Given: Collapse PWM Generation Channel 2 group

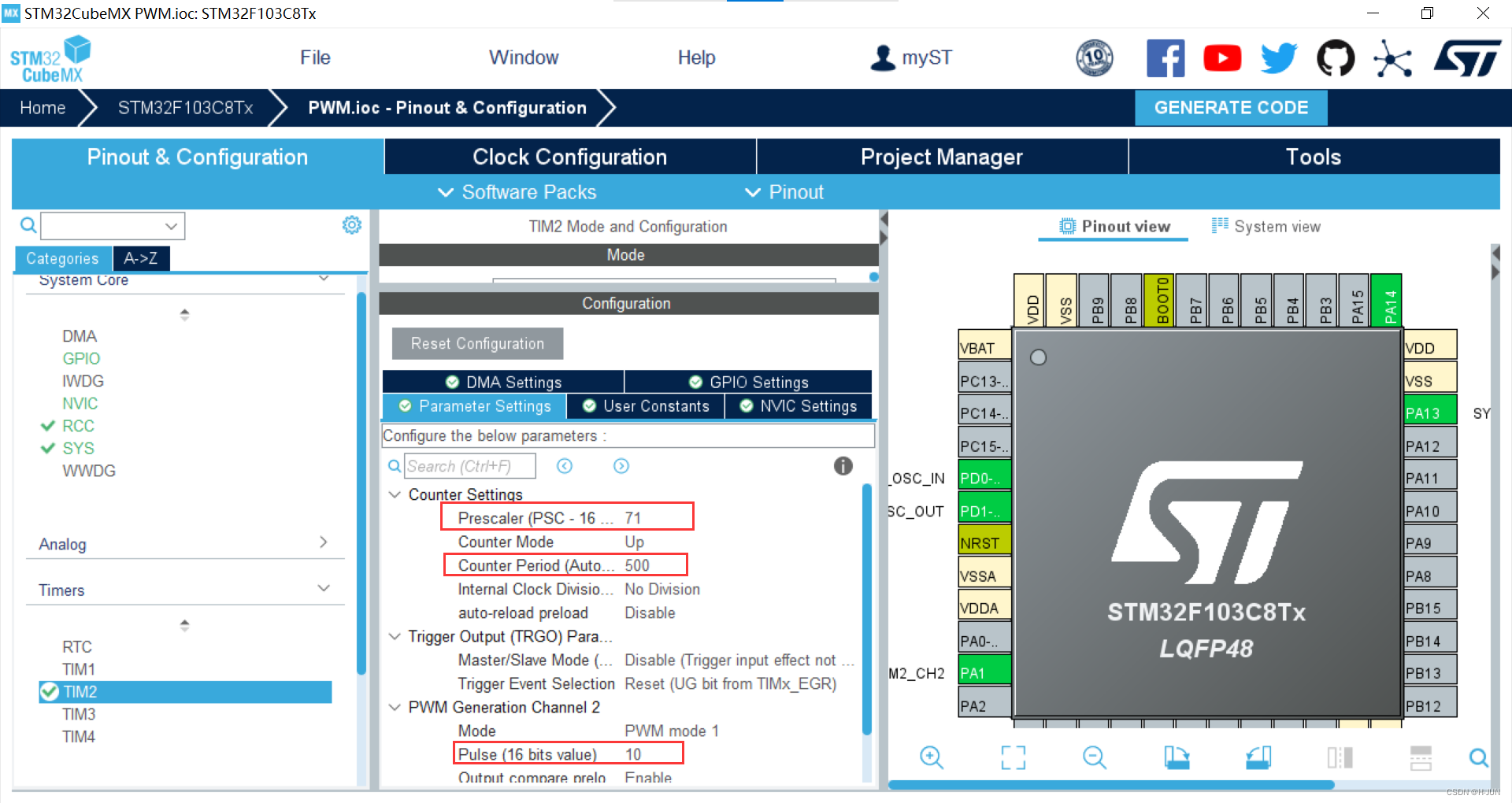Looking at the screenshot, I should tap(395, 707).
